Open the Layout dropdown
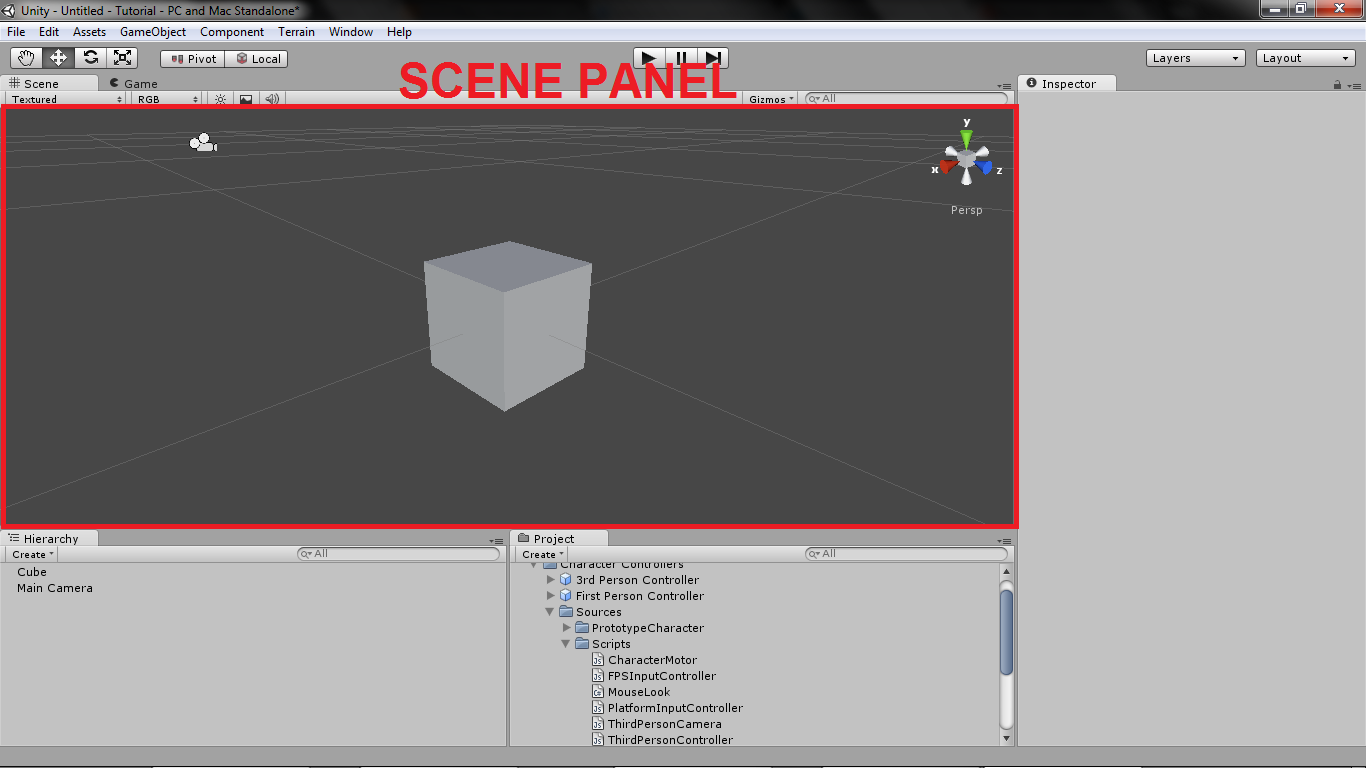Image resolution: width=1366 pixels, height=768 pixels. pos(1305,57)
